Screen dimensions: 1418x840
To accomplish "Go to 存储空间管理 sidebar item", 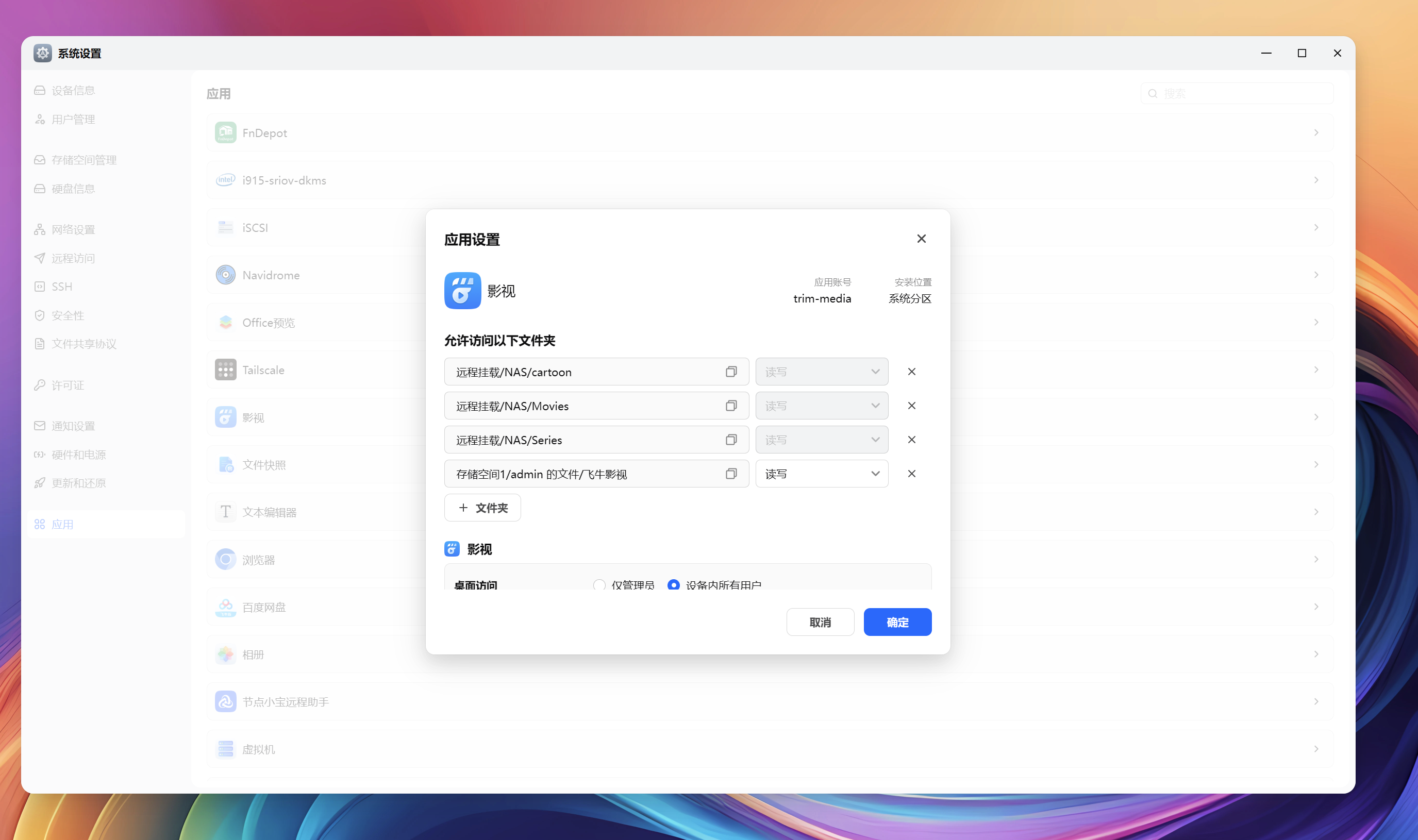I will [84, 160].
